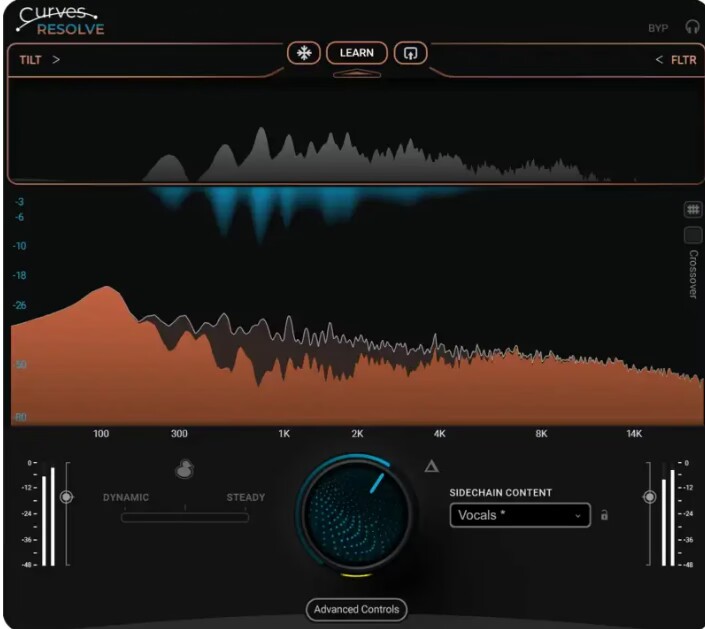The image size is (705, 629).
Task: Click the 1K frequency label
Action: (284, 434)
